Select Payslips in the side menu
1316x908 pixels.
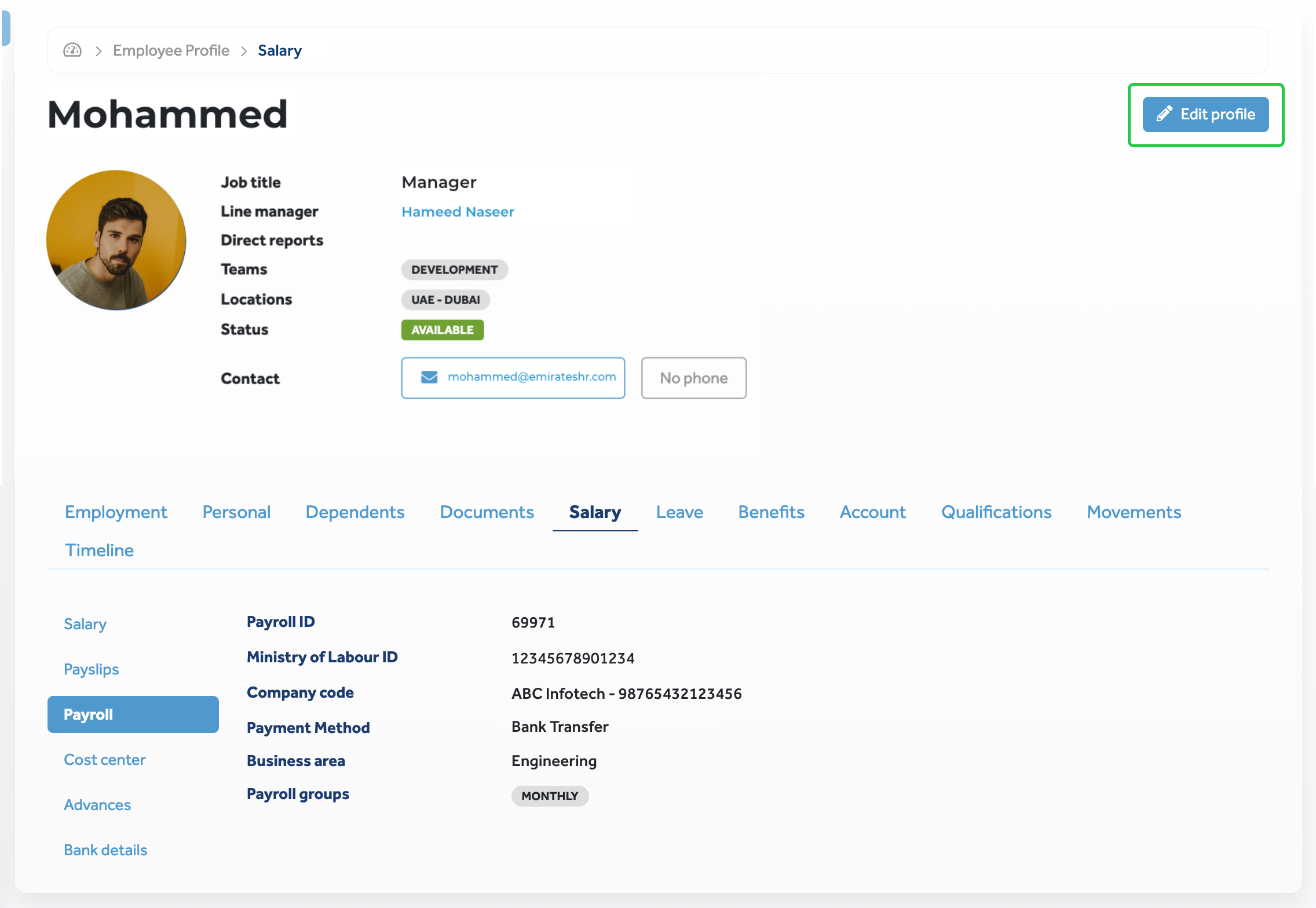(91, 669)
